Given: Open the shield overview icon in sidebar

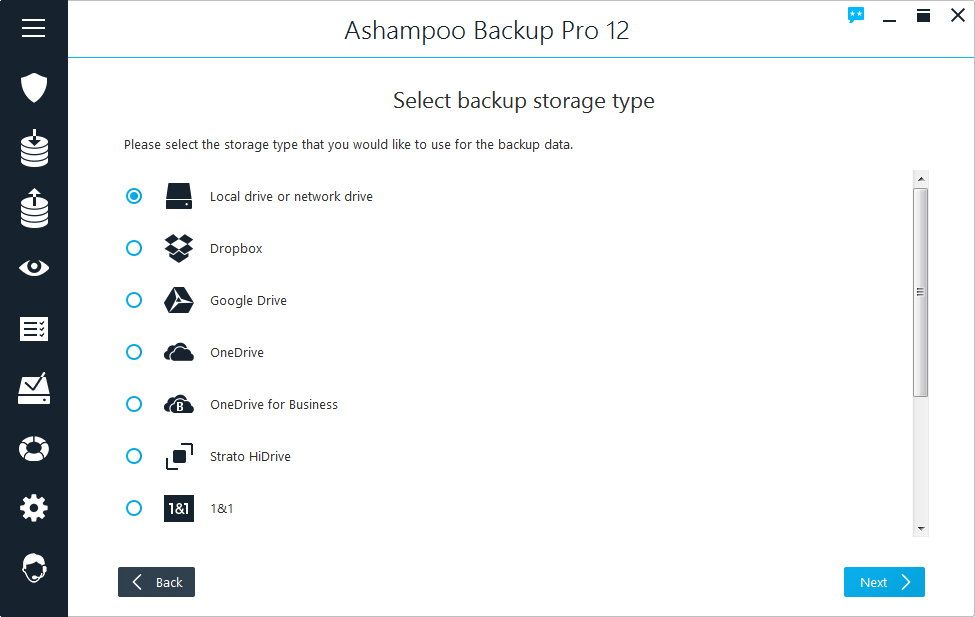Looking at the screenshot, I should 34,87.
